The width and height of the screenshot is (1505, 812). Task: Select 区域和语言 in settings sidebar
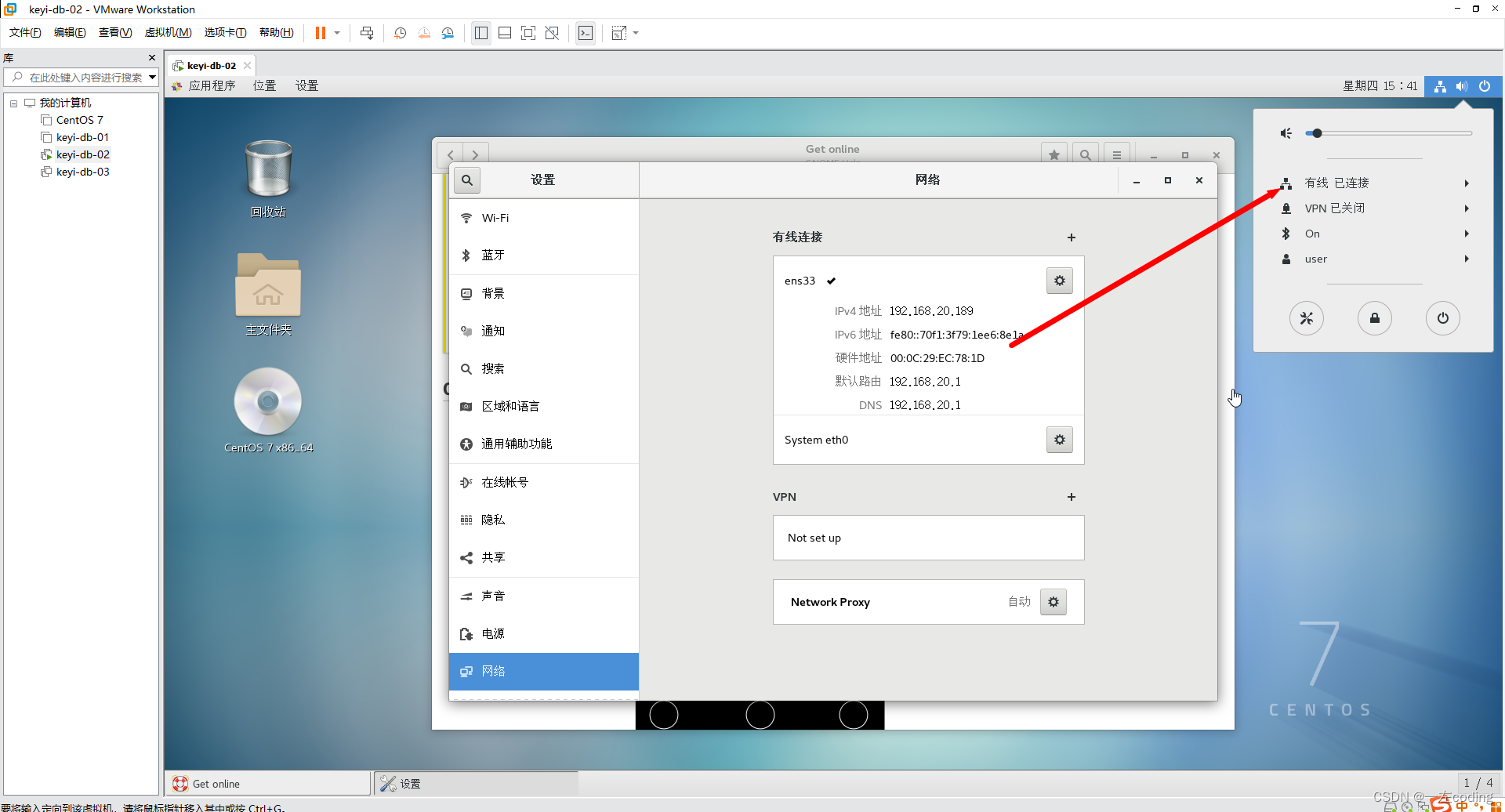coord(544,406)
